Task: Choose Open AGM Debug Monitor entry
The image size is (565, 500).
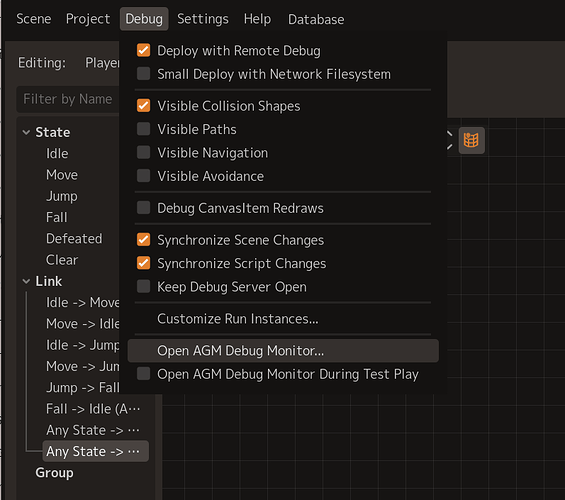Action: pos(283,351)
